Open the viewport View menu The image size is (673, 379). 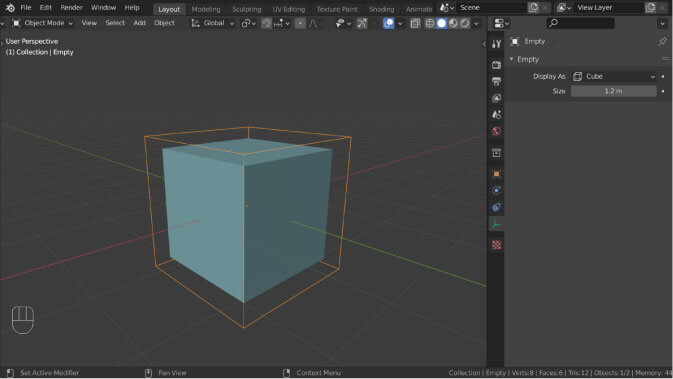[x=89, y=23]
